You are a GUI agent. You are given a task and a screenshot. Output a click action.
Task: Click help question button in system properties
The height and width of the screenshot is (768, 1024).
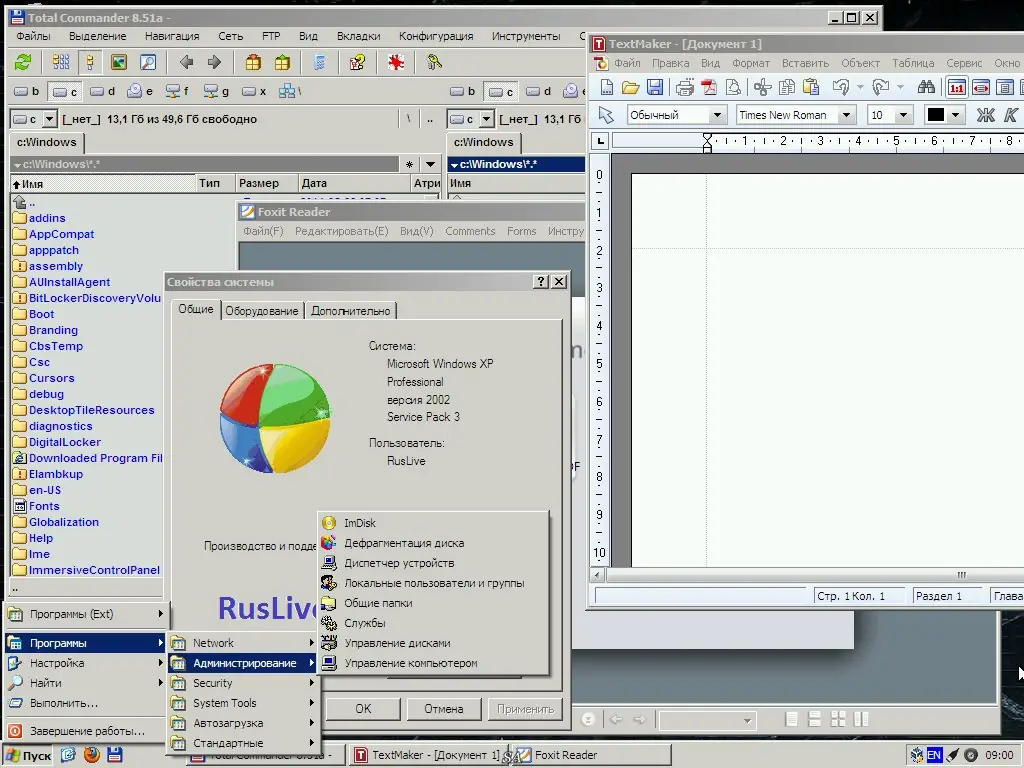coord(541,281)
